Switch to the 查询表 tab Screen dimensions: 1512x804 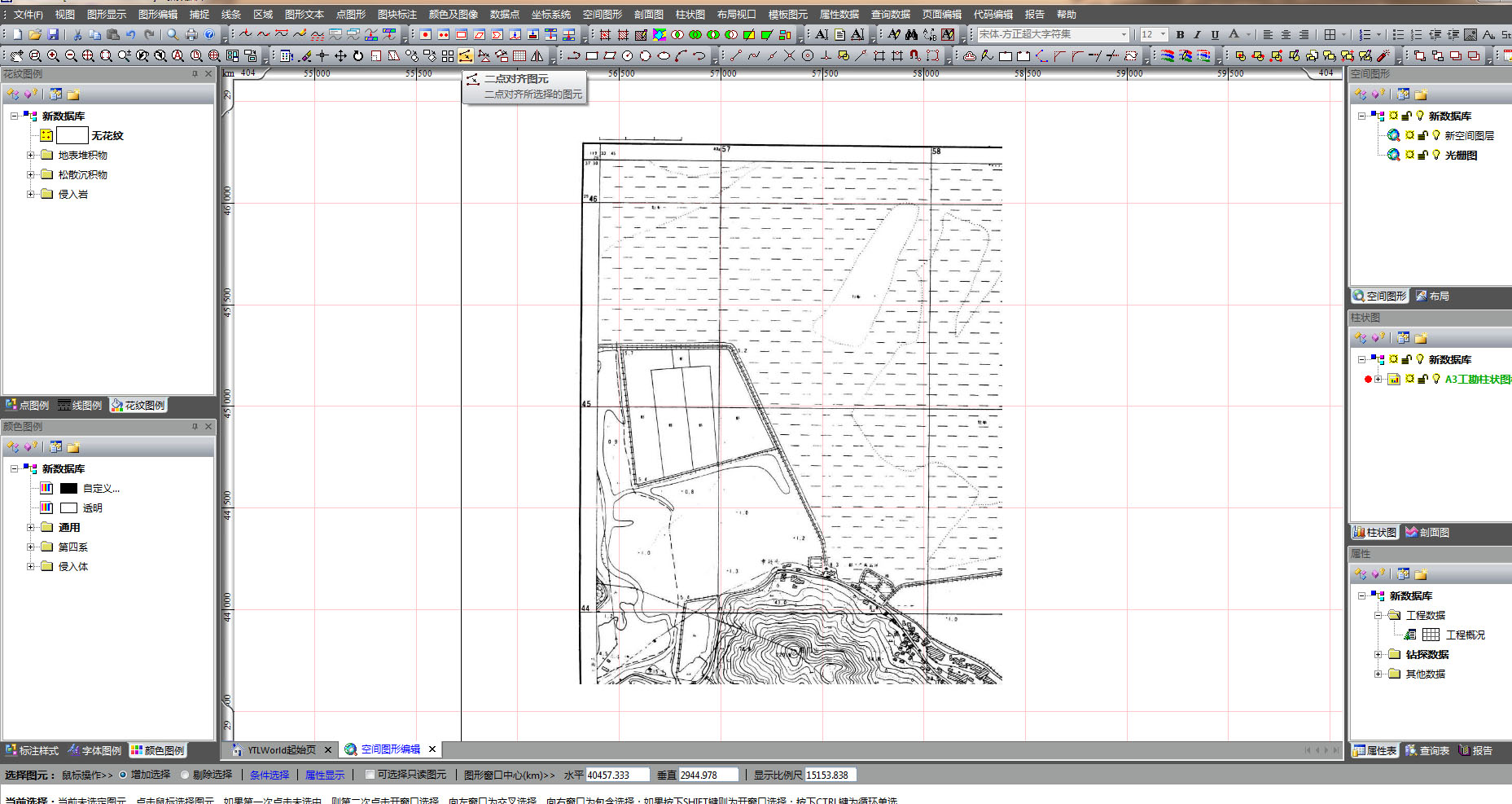coord(1427,750)
